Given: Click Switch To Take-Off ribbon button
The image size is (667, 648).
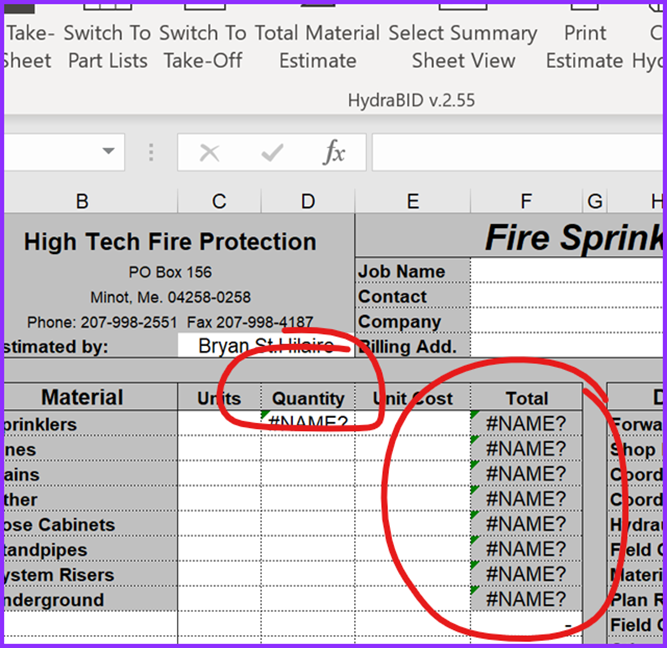Looking at the screenshot, I should click(x=203, y=46).
